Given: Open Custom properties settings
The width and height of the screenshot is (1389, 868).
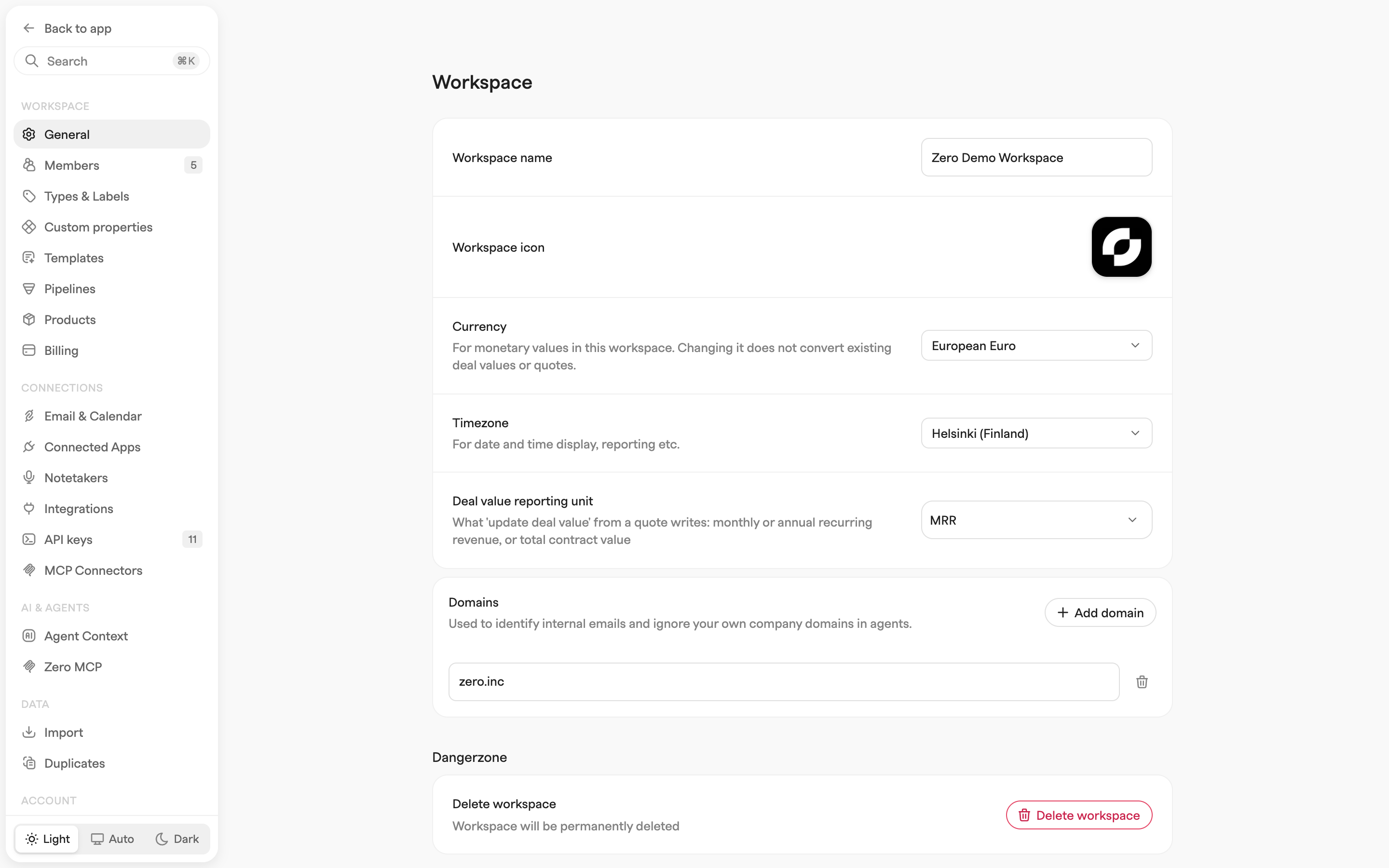Looking at the screenshot, I should click(x=112, y=227).
